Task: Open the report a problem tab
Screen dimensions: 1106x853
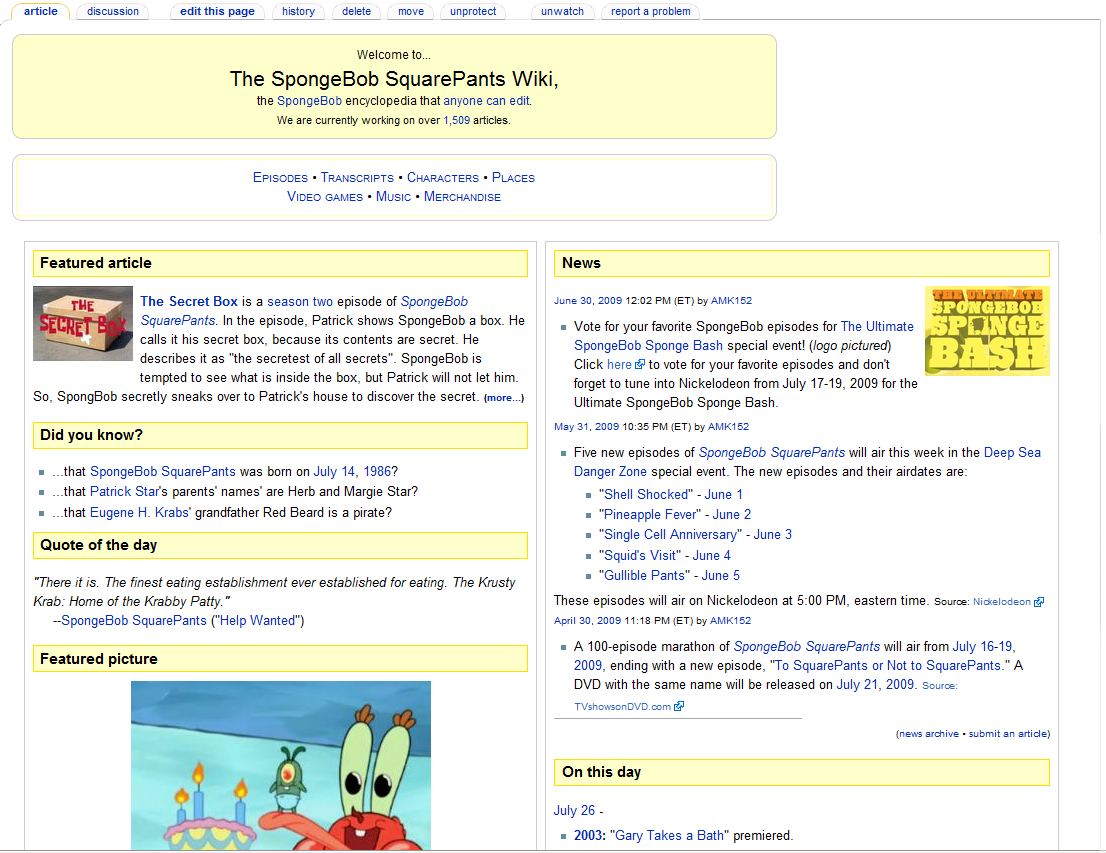Action: point(650,11)
